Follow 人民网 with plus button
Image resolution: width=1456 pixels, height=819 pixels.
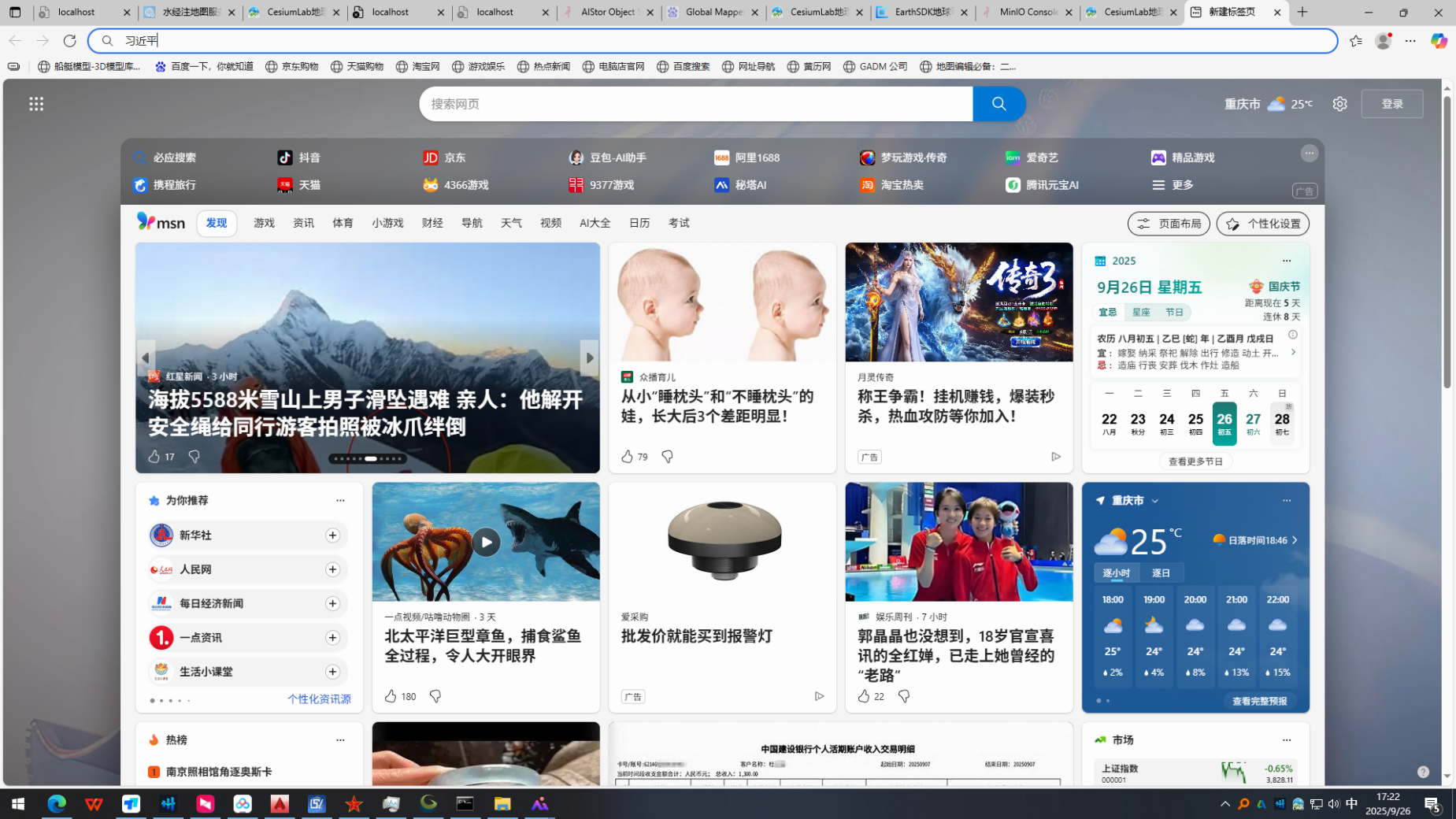(332, 569)
